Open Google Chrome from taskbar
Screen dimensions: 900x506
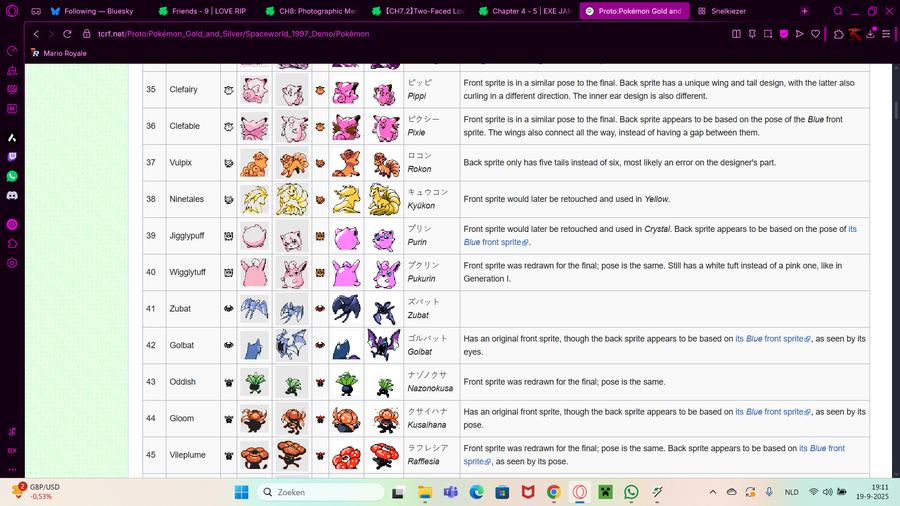(x=553, y=492)
